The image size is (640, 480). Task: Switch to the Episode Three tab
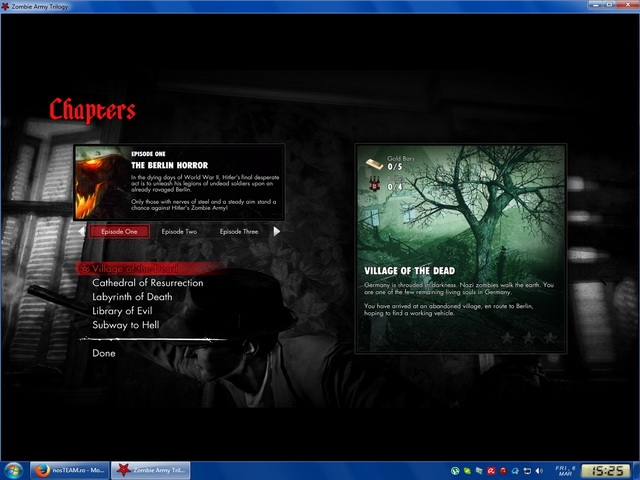tap(239, 231)
